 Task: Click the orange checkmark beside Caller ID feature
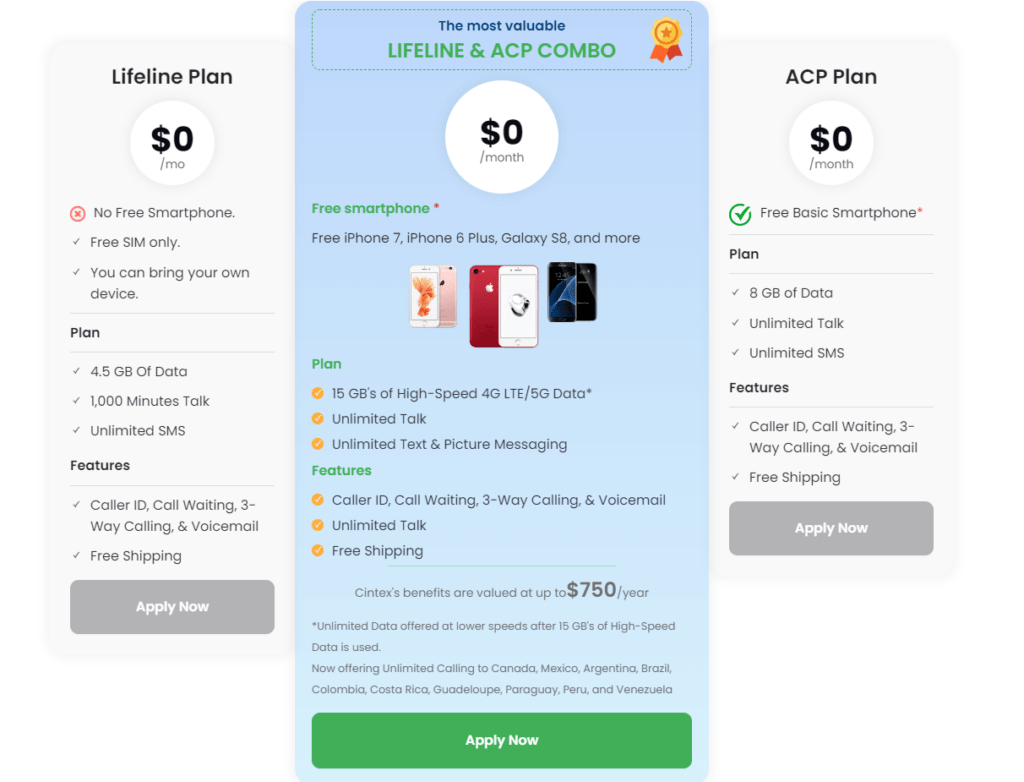tap(319, 500)
